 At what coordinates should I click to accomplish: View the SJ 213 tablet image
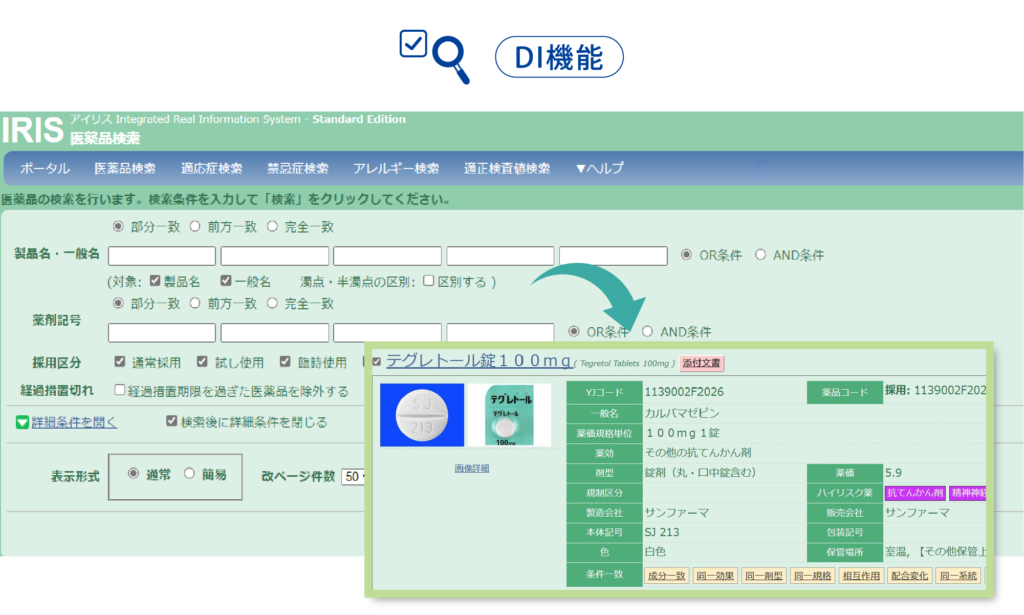pyautogui.click(x=422, y=415)
